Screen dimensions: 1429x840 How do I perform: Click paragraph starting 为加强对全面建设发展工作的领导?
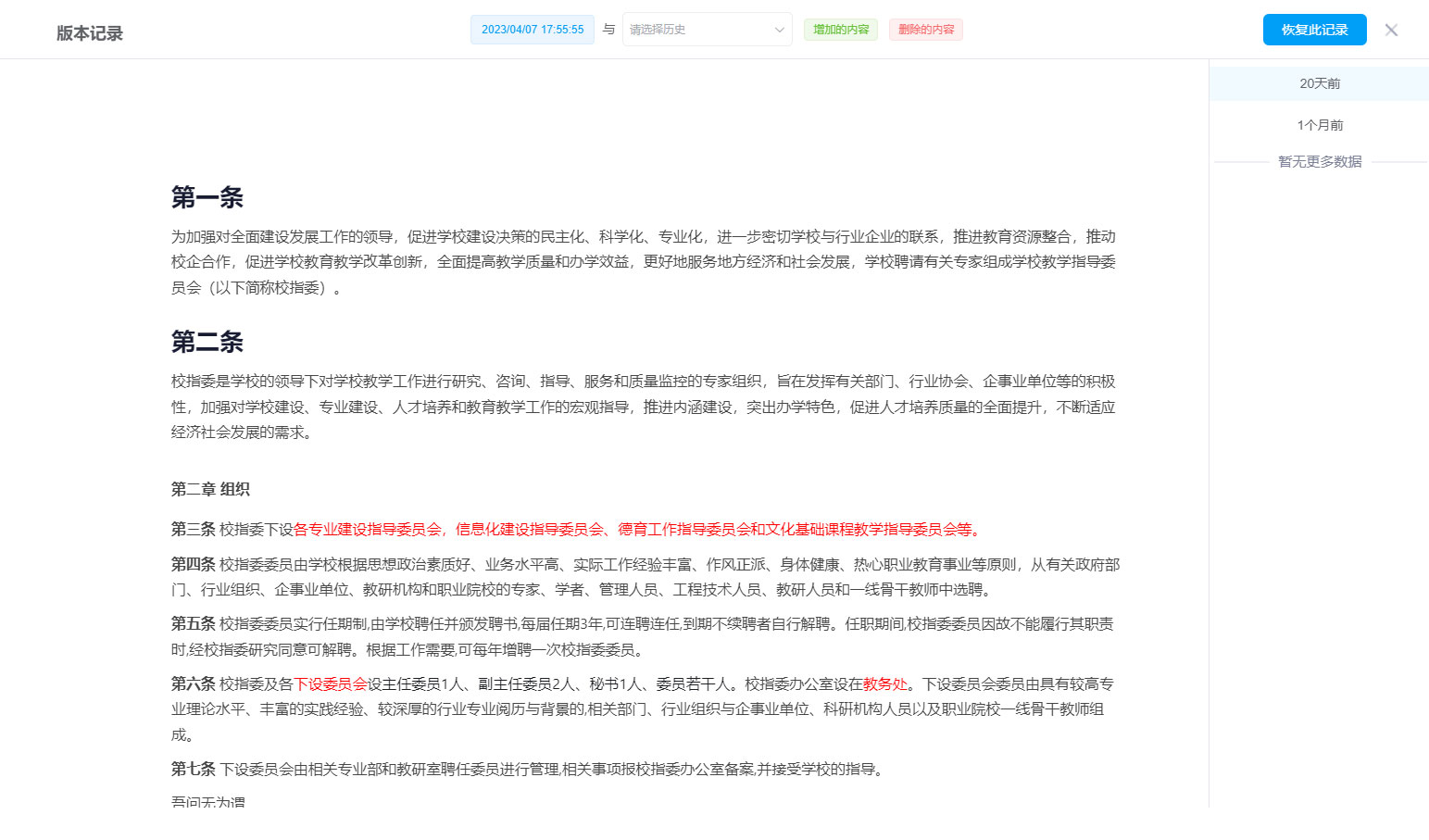[644, 262]
